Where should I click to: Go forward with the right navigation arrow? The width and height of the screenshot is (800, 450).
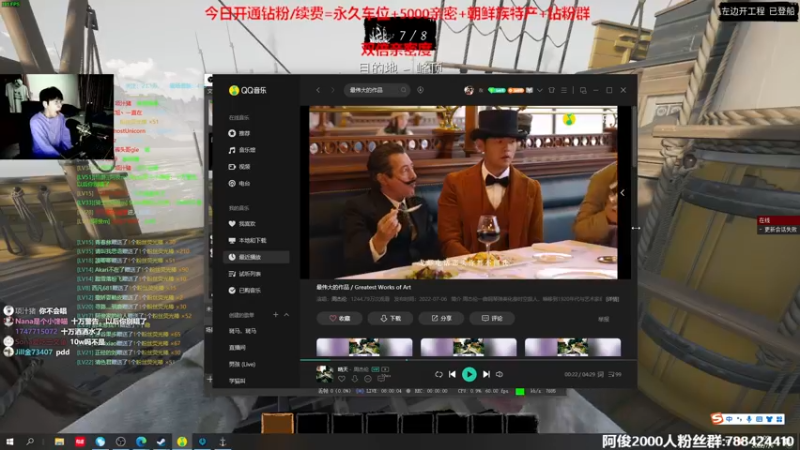(333, 90)
